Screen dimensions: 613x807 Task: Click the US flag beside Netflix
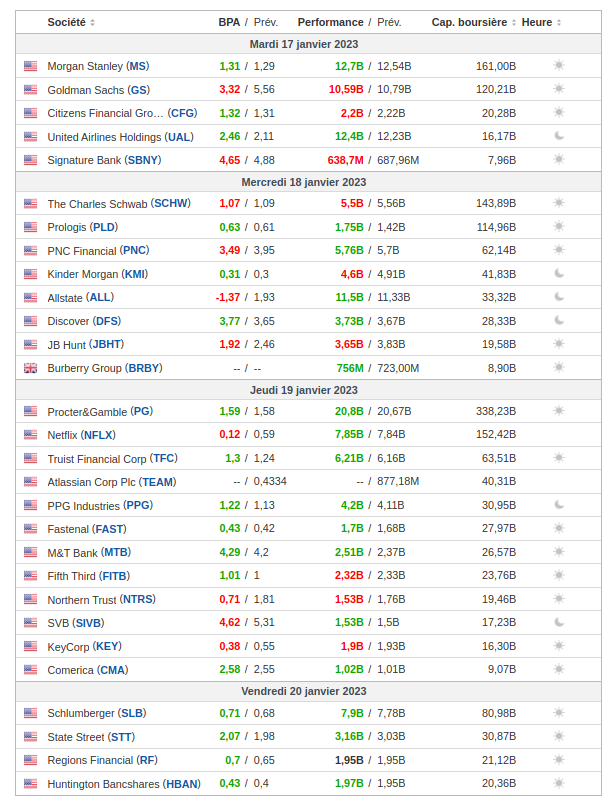coord(30,435)
